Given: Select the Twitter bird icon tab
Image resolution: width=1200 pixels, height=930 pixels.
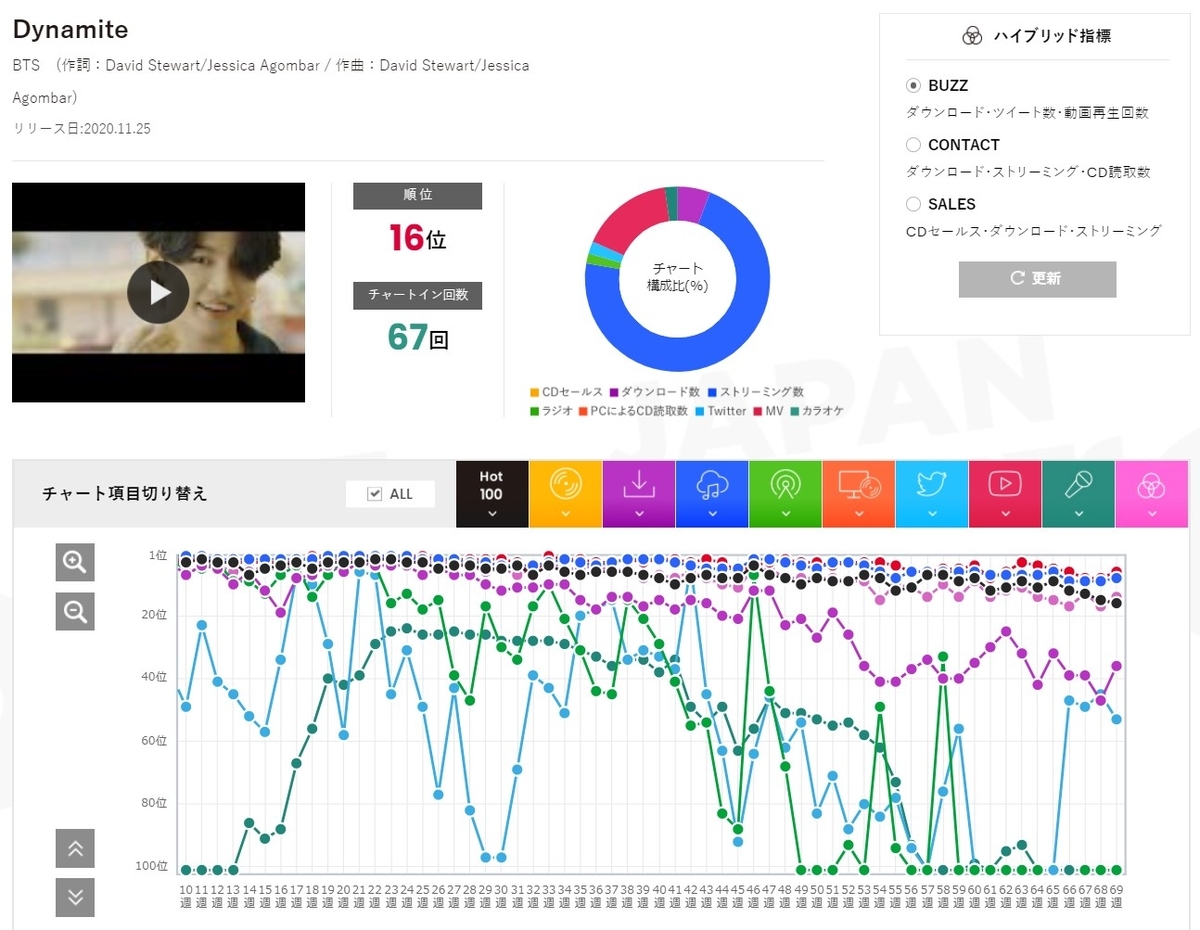Looking at the screenshot, I should point(932,485).
